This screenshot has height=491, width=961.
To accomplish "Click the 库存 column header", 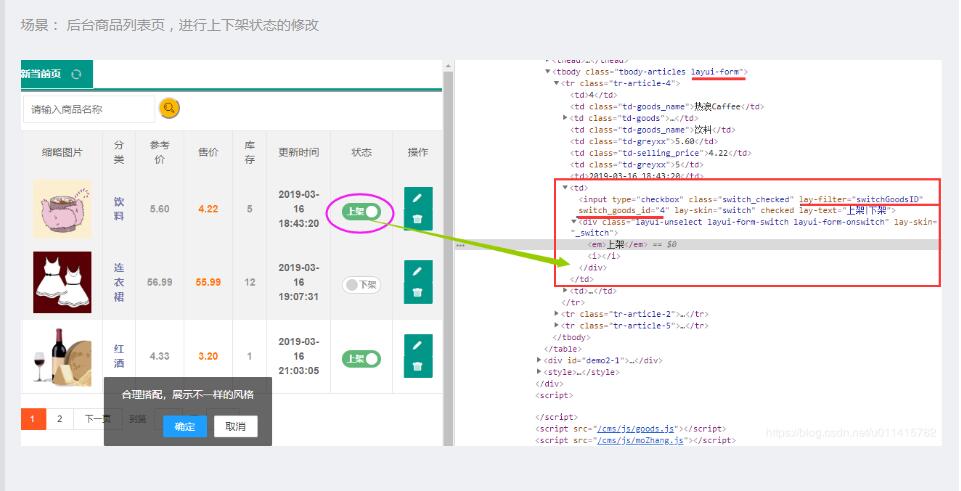I will 249,152.
